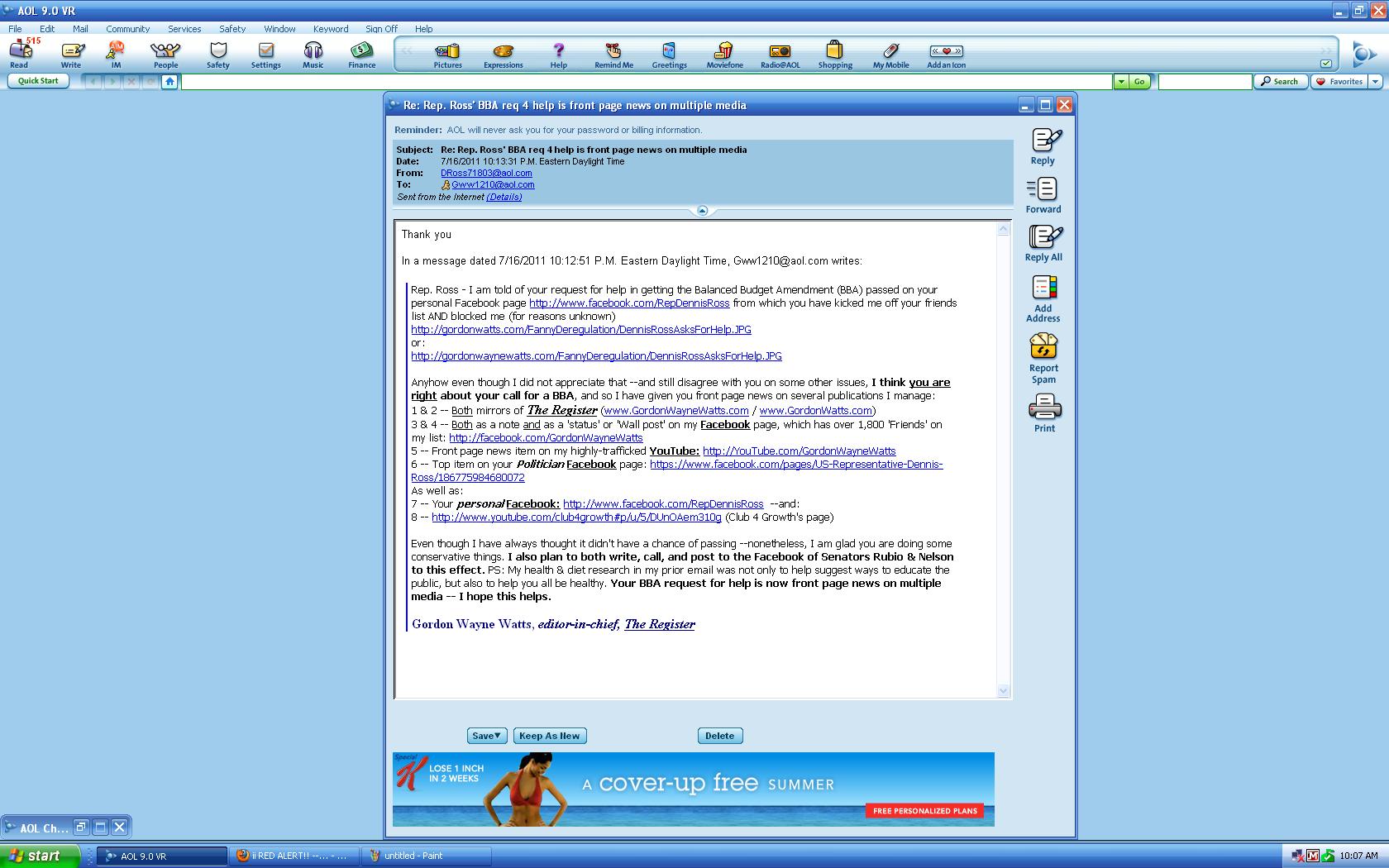Open the IM instant messenger icon
This screenshot has height=868, width=1389.
click(x=116, y=55)
